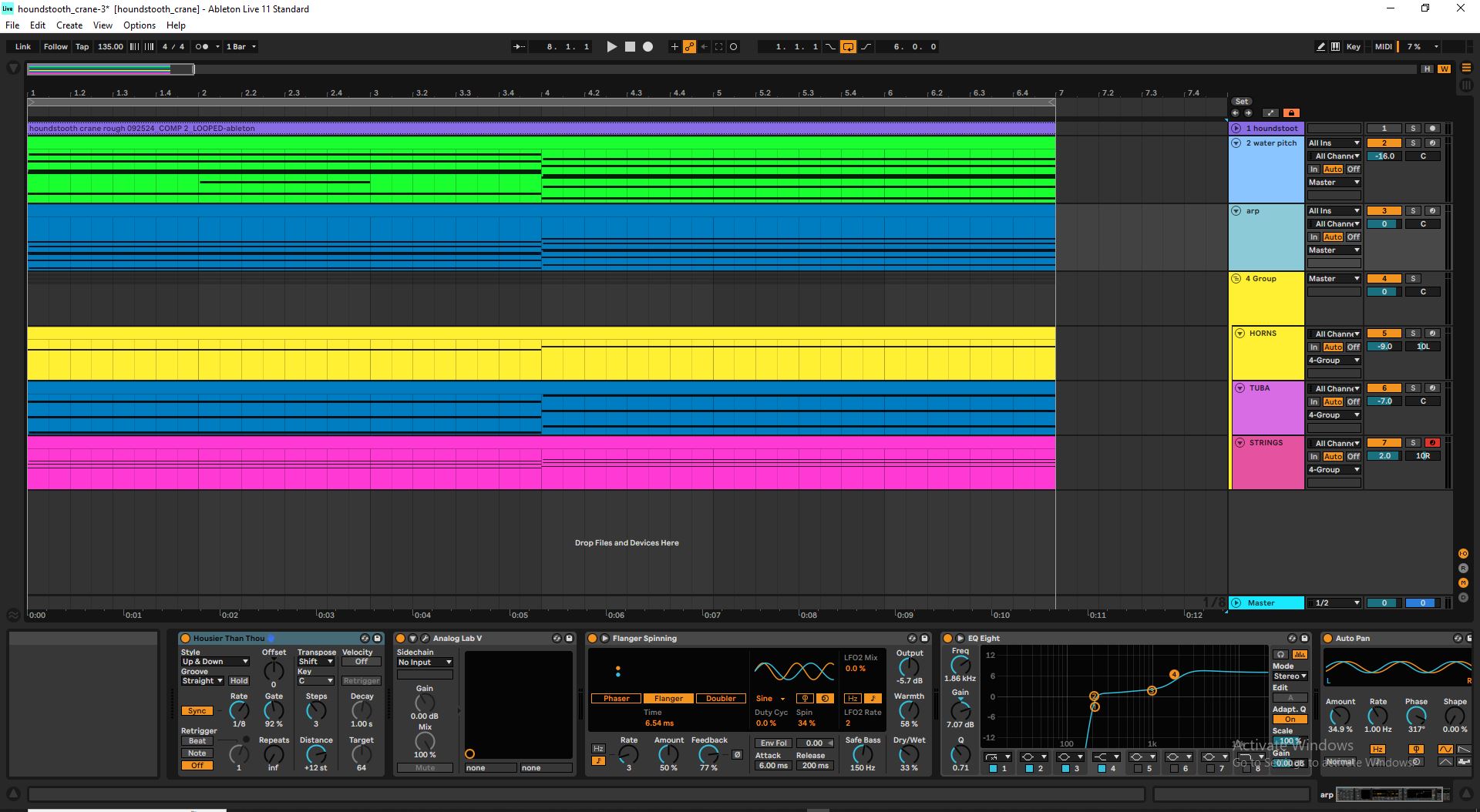Viewport: 1480px width, 812px height.
Task: Click the Stop button in transport
Action: [x=630, y=47]
